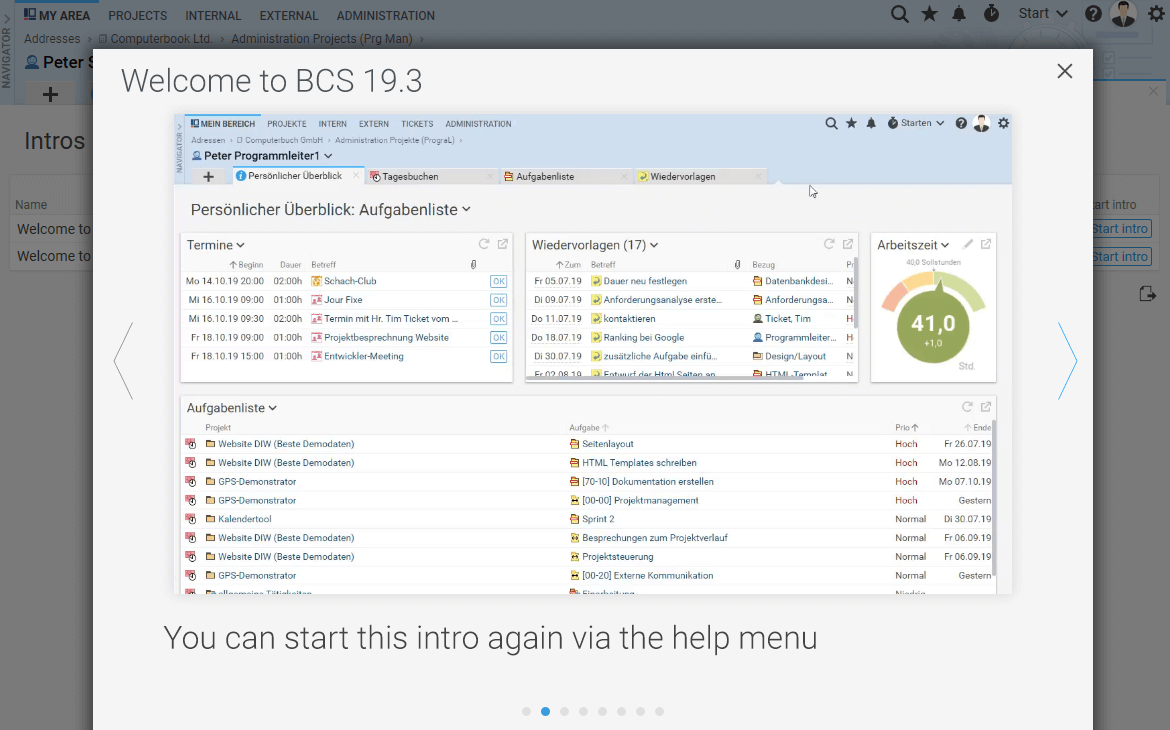Click open-in-window icon of Arbeitszeit panel
The height and width of the screenshot is (730, 1170).
(986, 244)
